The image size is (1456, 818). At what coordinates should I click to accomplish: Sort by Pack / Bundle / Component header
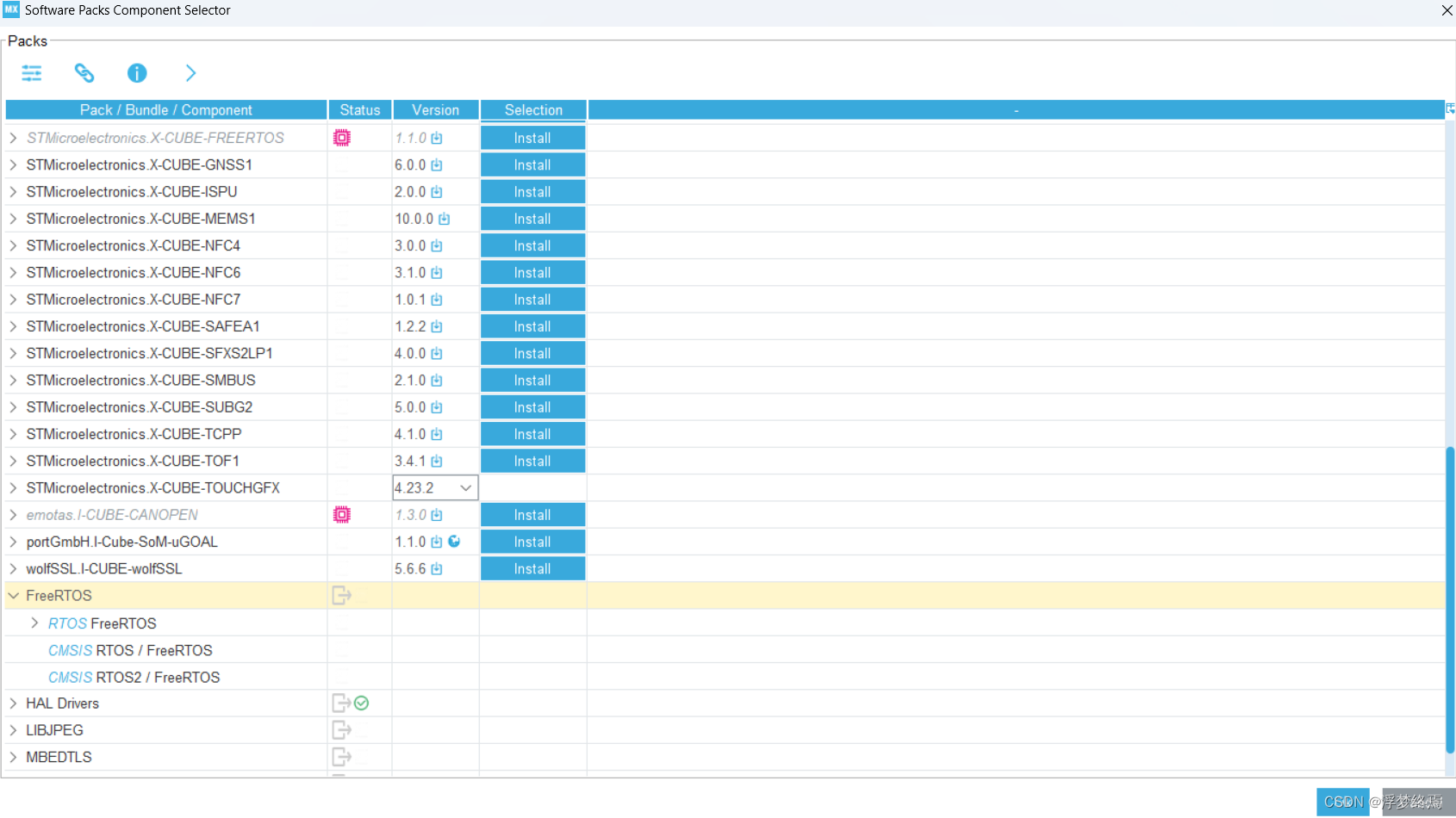coord(166,110)
